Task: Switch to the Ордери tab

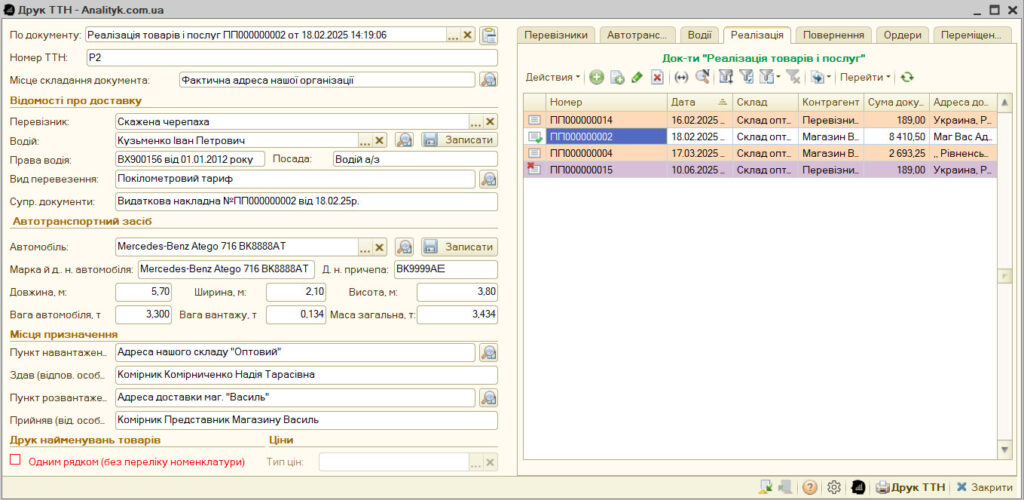Action: coord(902,35)
